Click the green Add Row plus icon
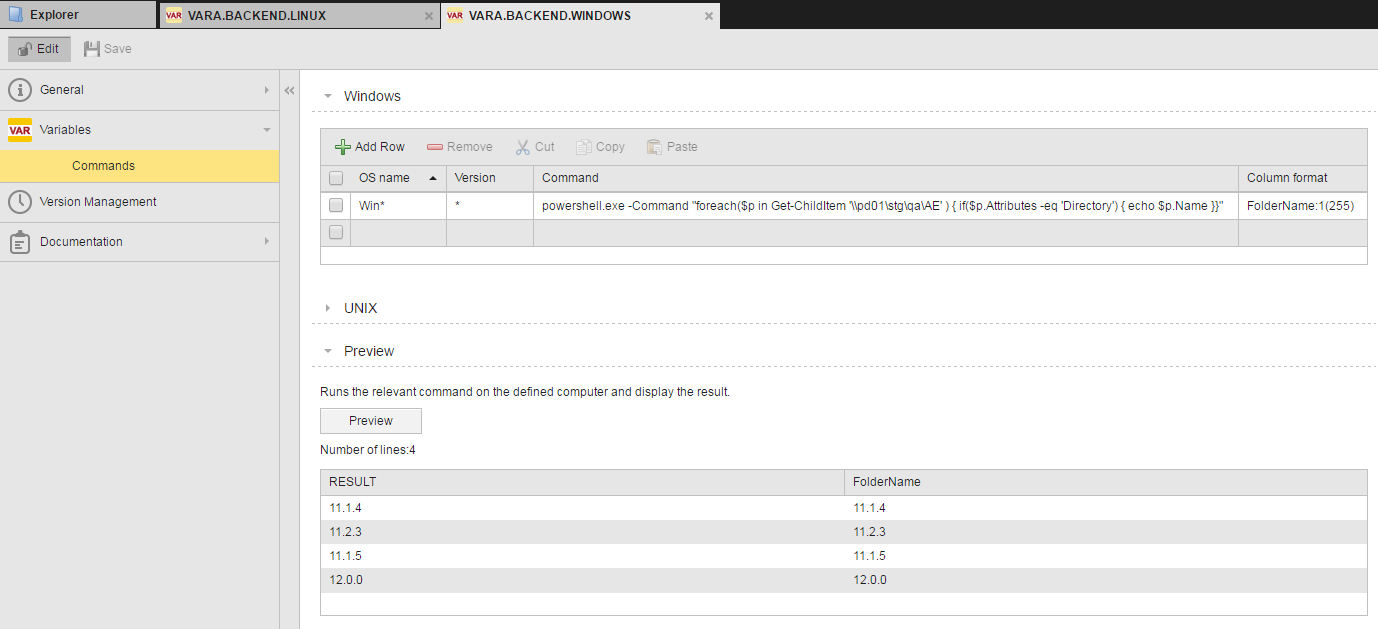This screenshot has width=1378, height=629. click(x=343, y=147)
